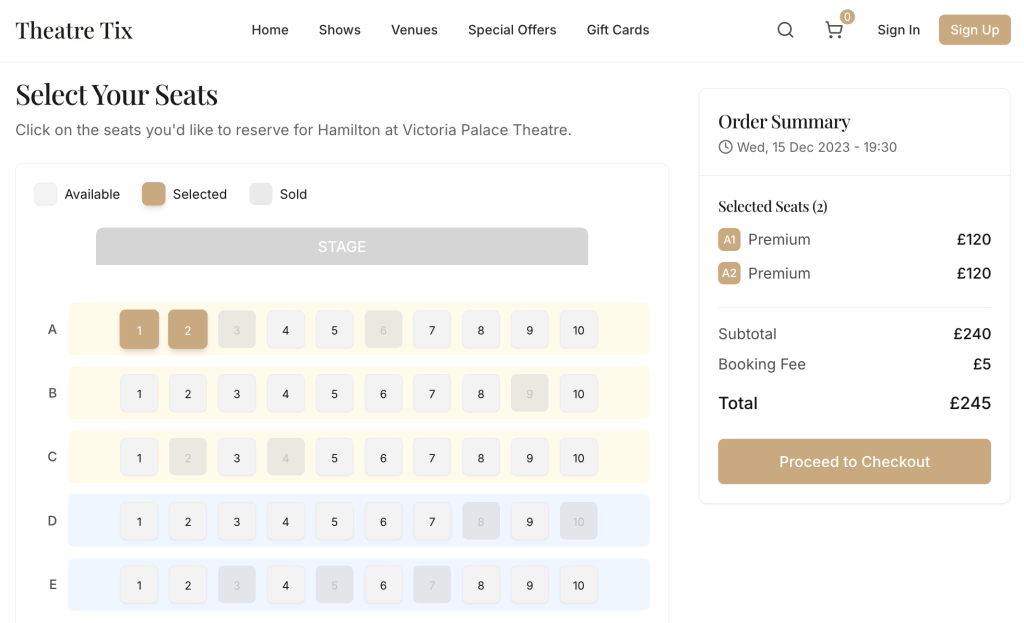Select seat 1 in row D
Viewport: 1024px width, 623px height.
point(139,521)
